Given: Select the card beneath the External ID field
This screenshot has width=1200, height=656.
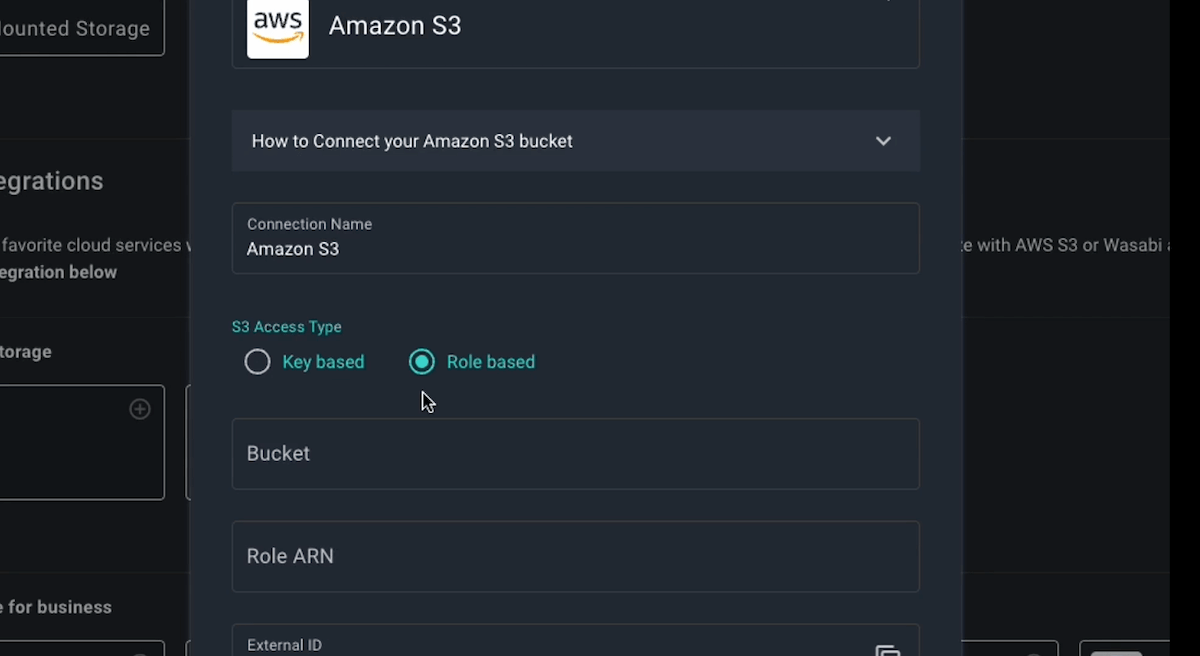Looking at the screenshot, I should coord(1005,648).
